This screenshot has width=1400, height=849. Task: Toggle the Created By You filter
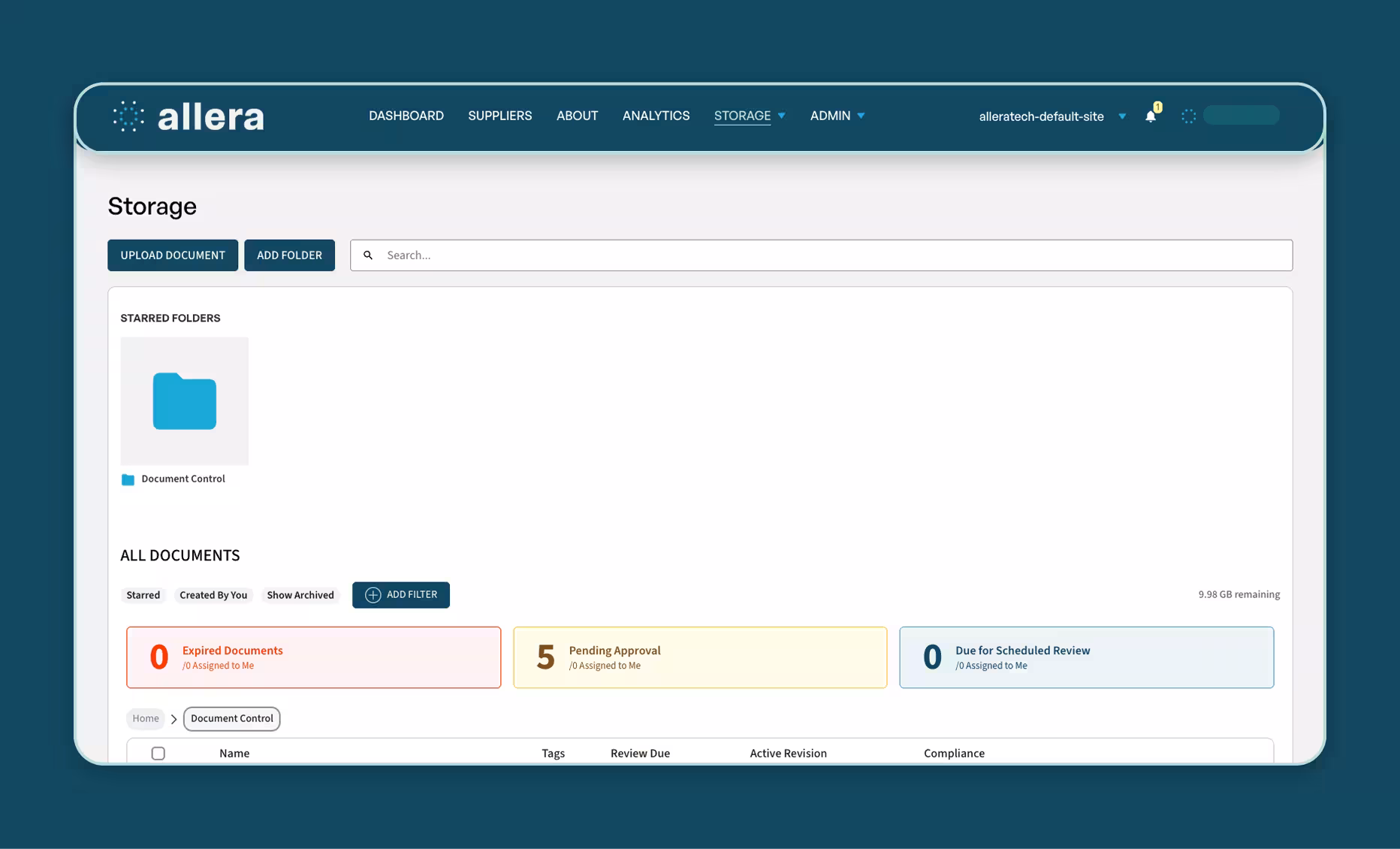coord(213,595)
